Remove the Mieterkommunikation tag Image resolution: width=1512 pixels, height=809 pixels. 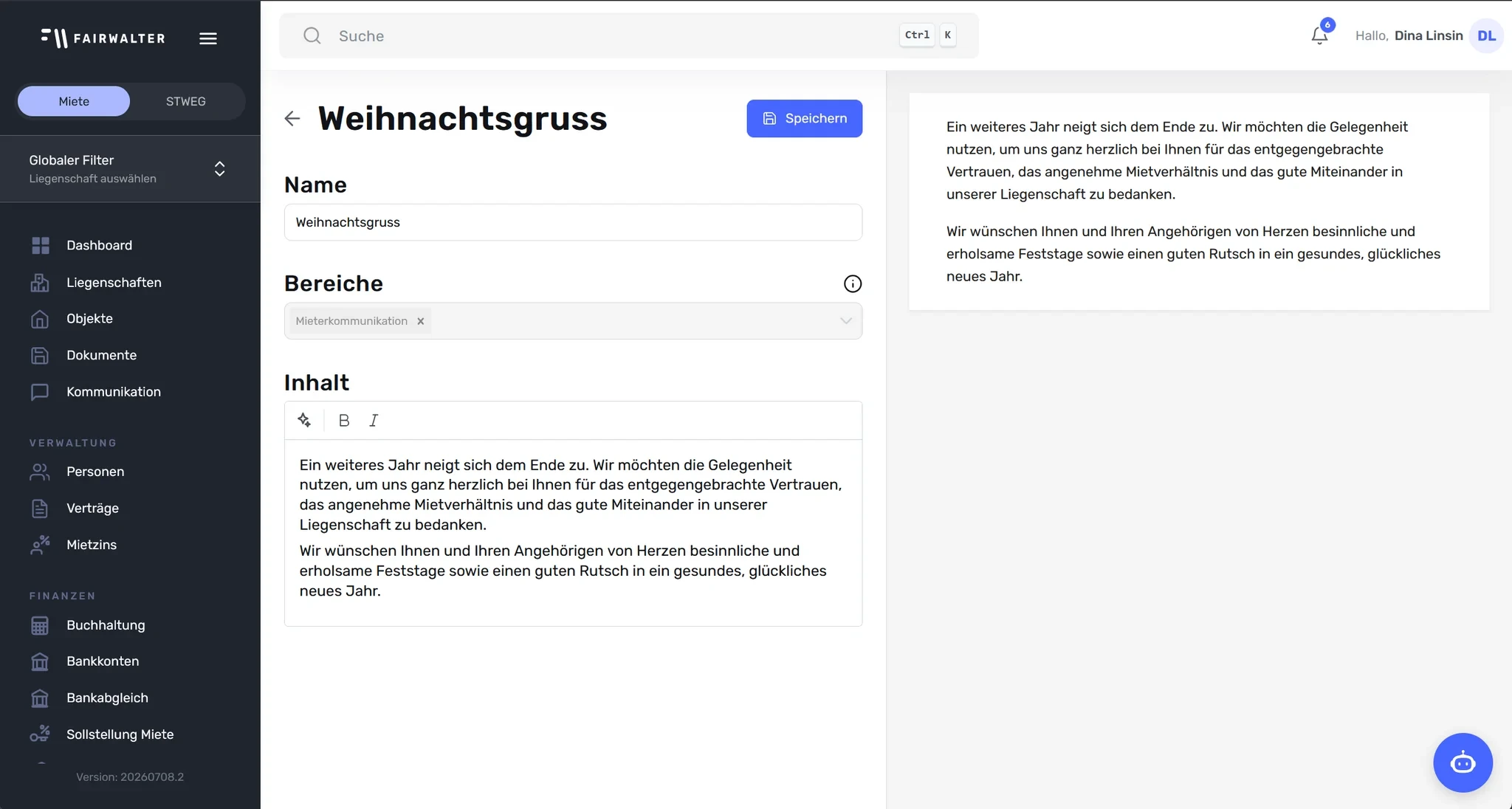coord(421,321)
